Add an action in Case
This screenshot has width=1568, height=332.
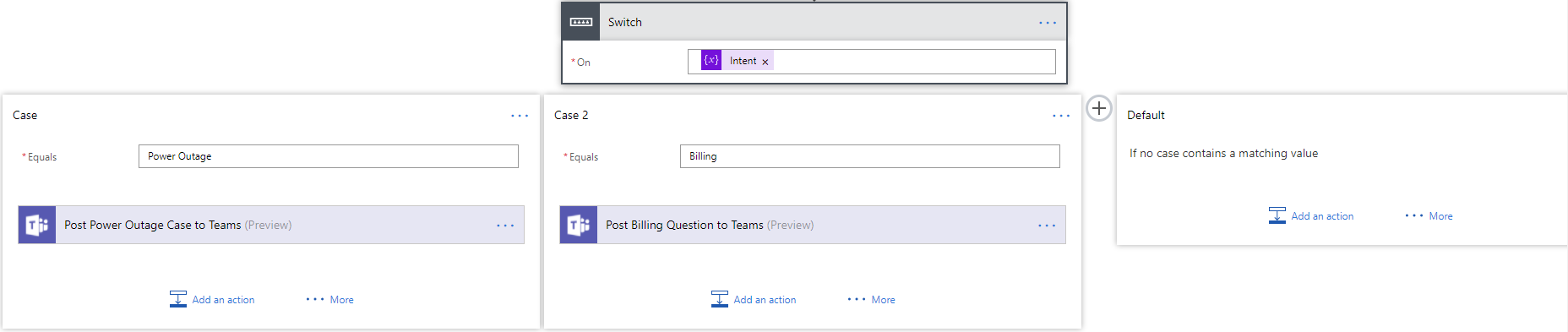pos(212,299)
